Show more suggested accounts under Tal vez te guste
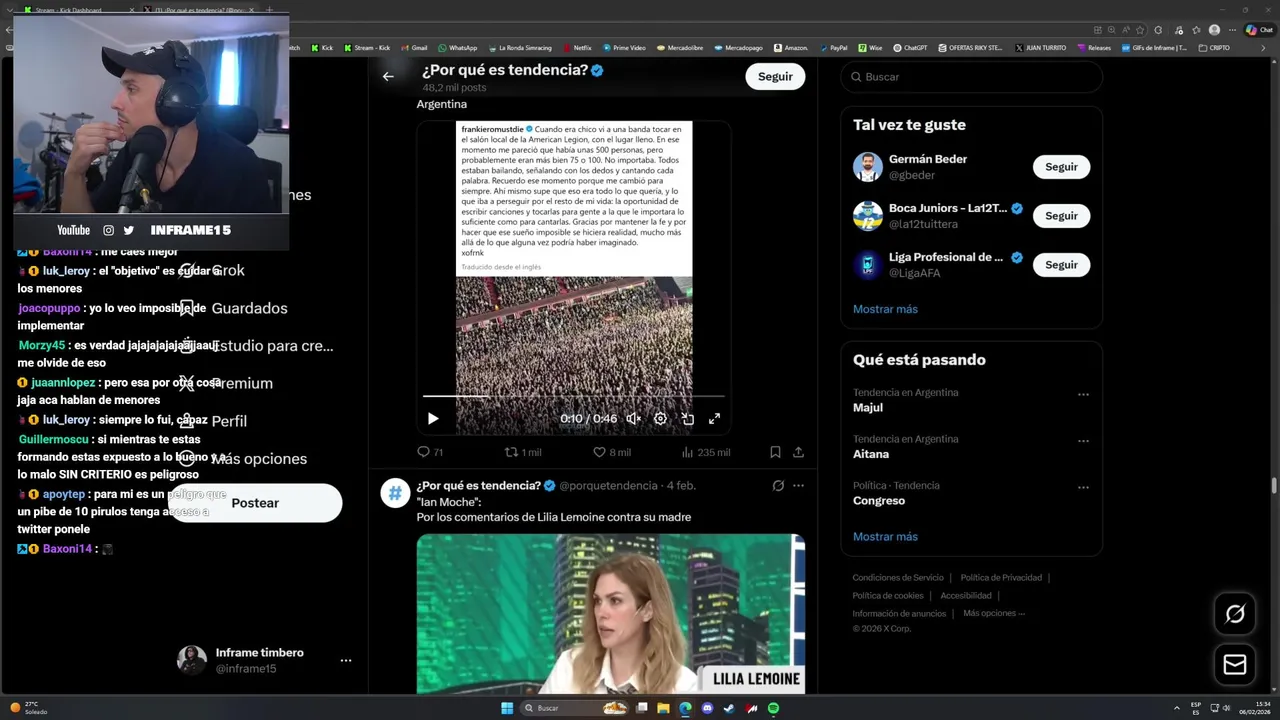 tap(885, 309)
